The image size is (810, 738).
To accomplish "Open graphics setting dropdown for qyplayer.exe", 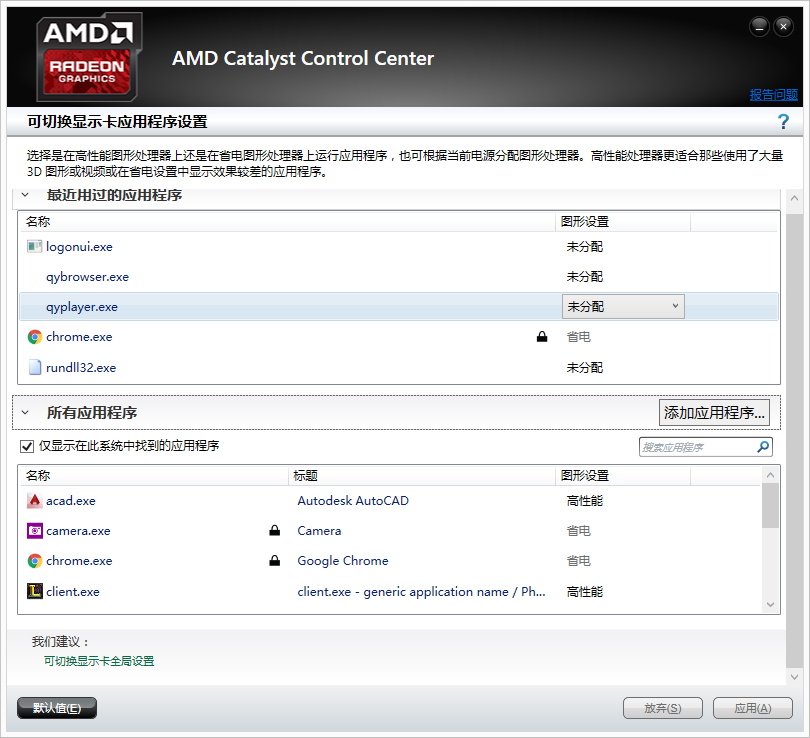I will pos(623,307).
